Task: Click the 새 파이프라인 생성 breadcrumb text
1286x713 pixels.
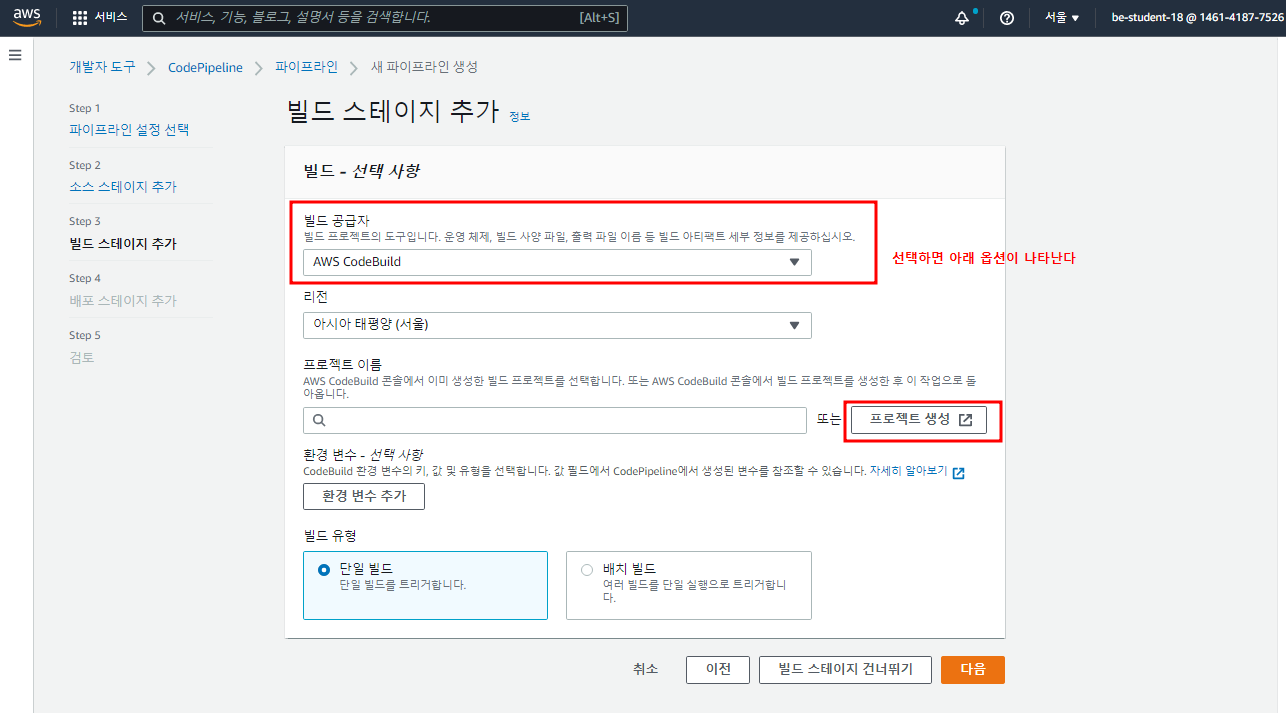Action: click(424, 67)
